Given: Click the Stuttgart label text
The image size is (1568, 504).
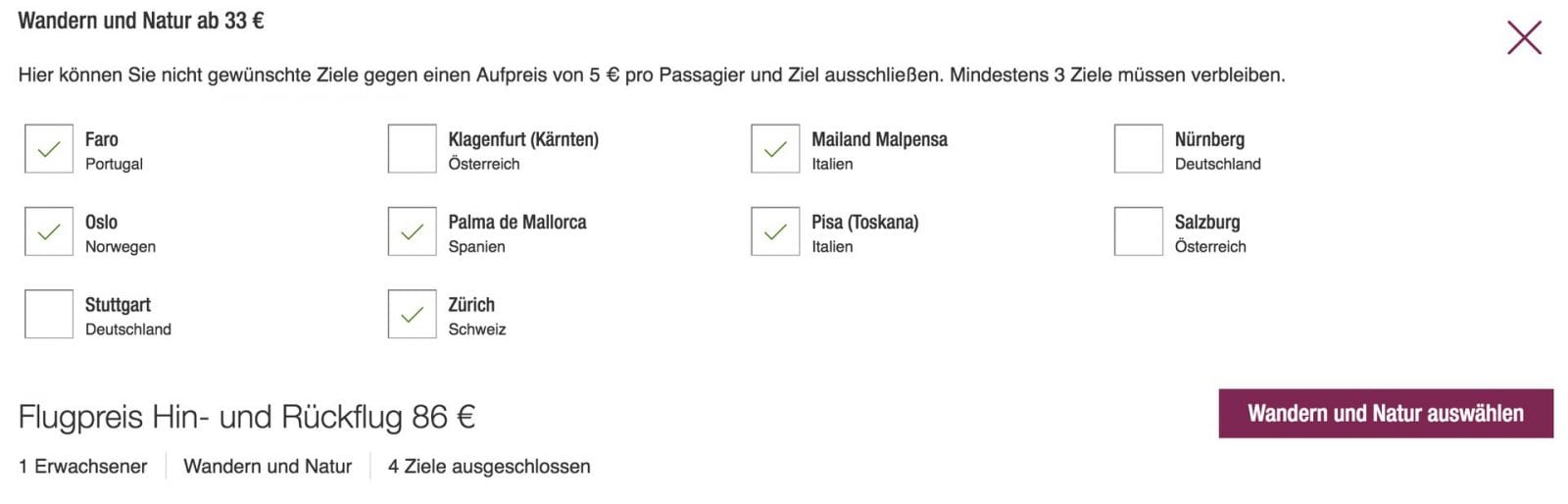Looking at the screenshot, I should coord(118,305).
